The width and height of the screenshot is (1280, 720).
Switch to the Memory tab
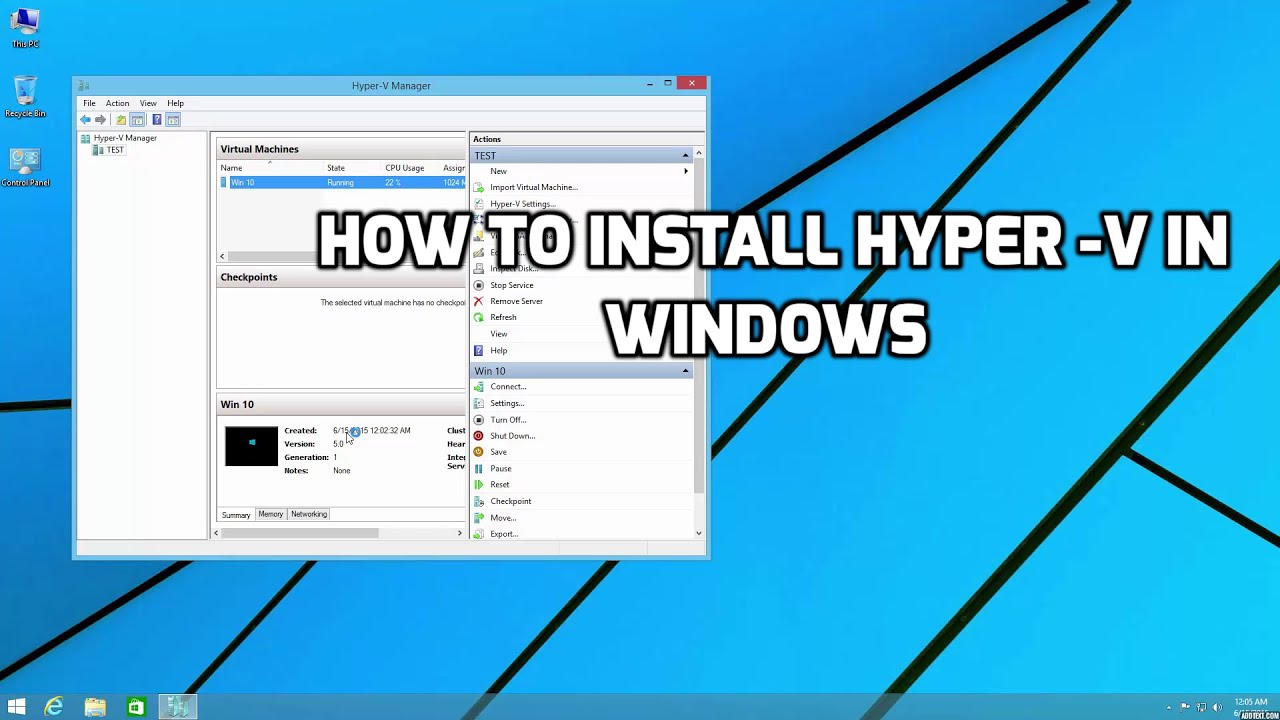[270, 514]
